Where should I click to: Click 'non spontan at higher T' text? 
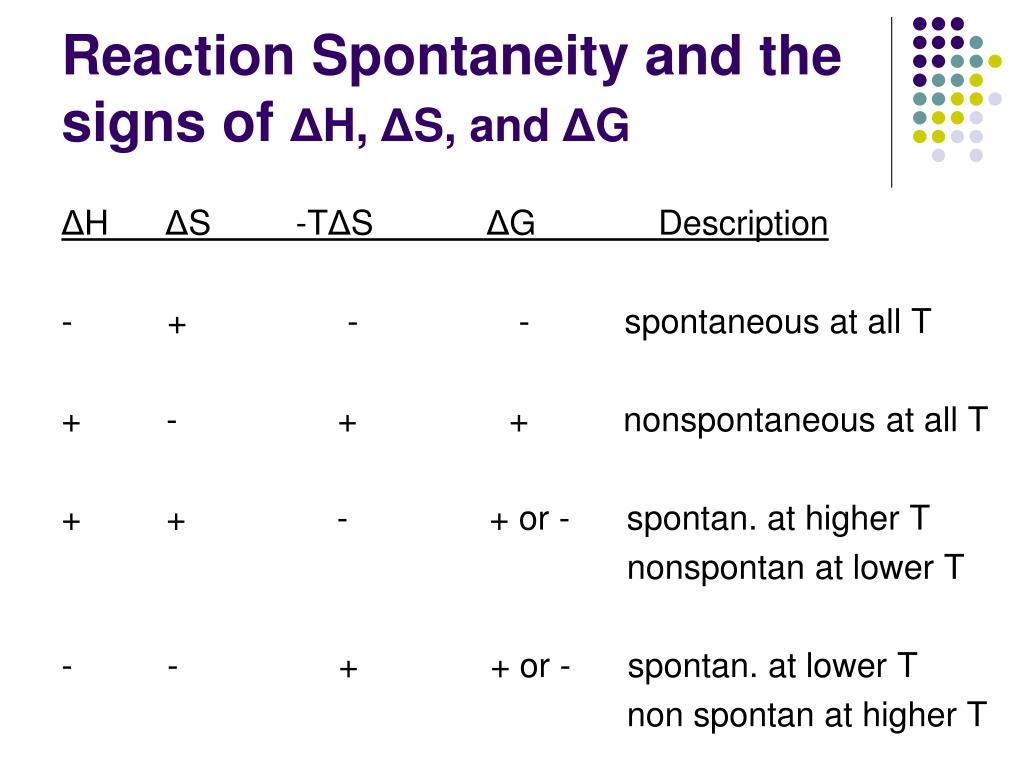(807, 714)
